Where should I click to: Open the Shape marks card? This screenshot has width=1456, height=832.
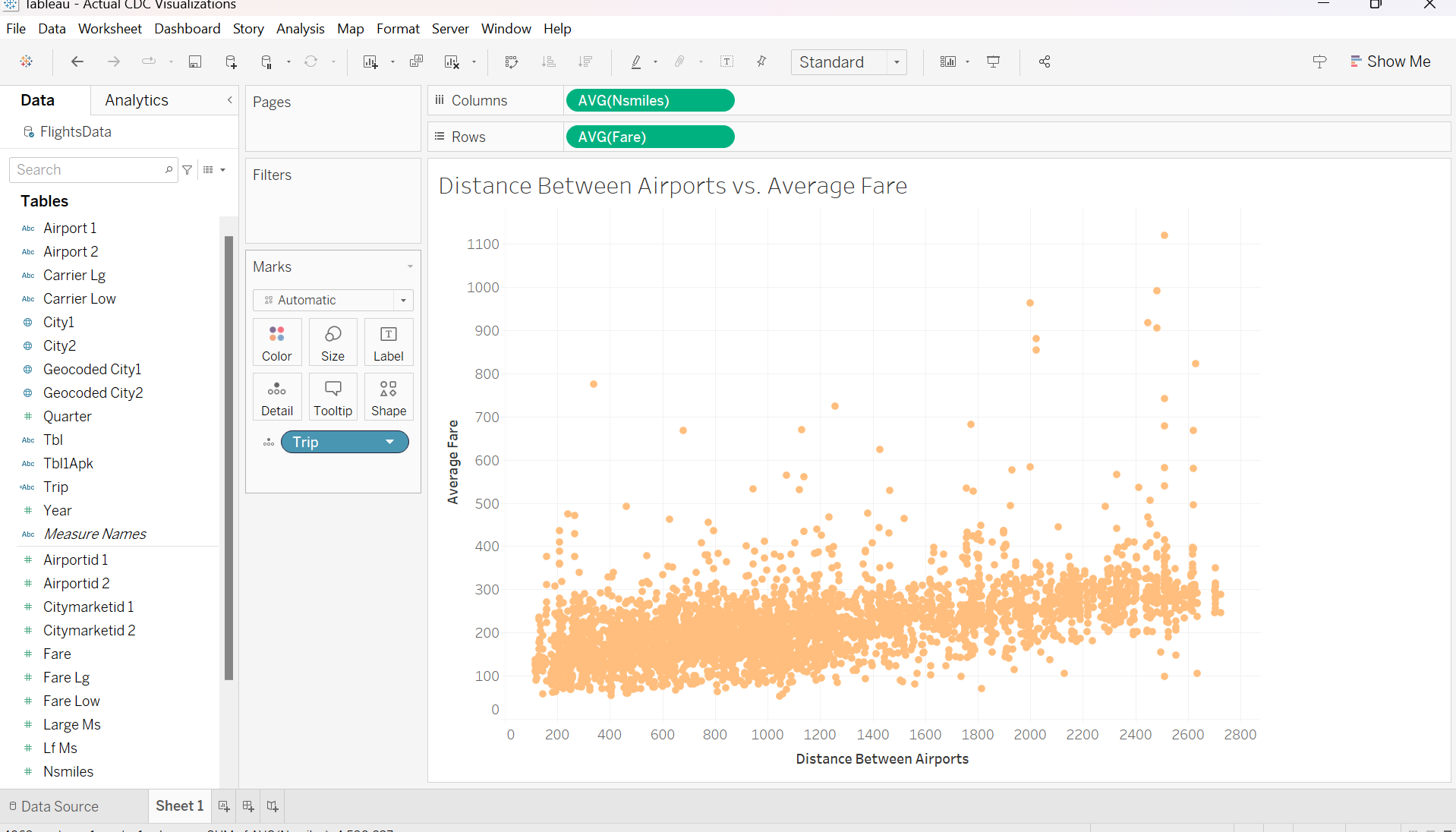click(388, 397)
